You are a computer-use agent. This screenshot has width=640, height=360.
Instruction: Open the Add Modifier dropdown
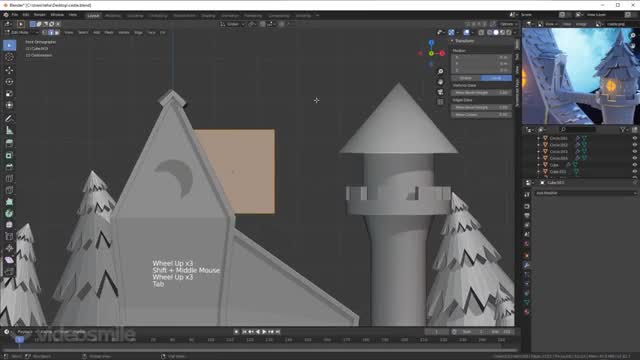586,193
